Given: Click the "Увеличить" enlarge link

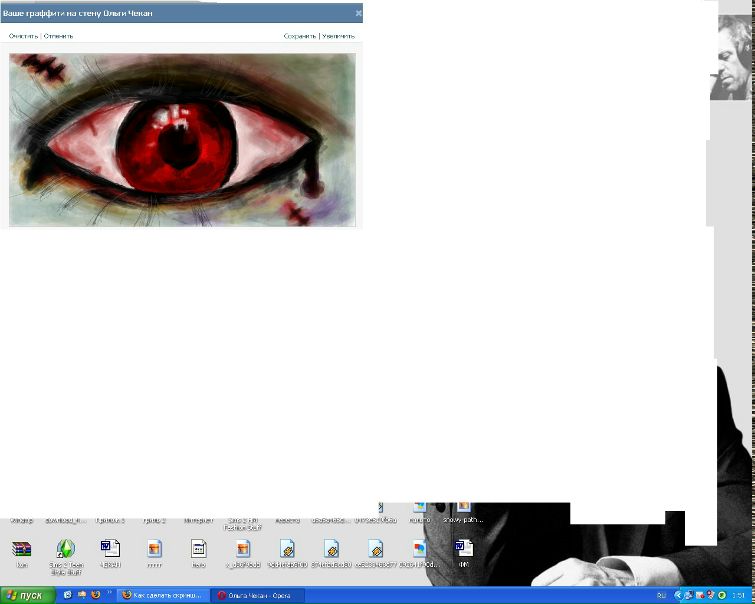Looking at the screenshot, I should pyautogui.click(x=338, y=36).
